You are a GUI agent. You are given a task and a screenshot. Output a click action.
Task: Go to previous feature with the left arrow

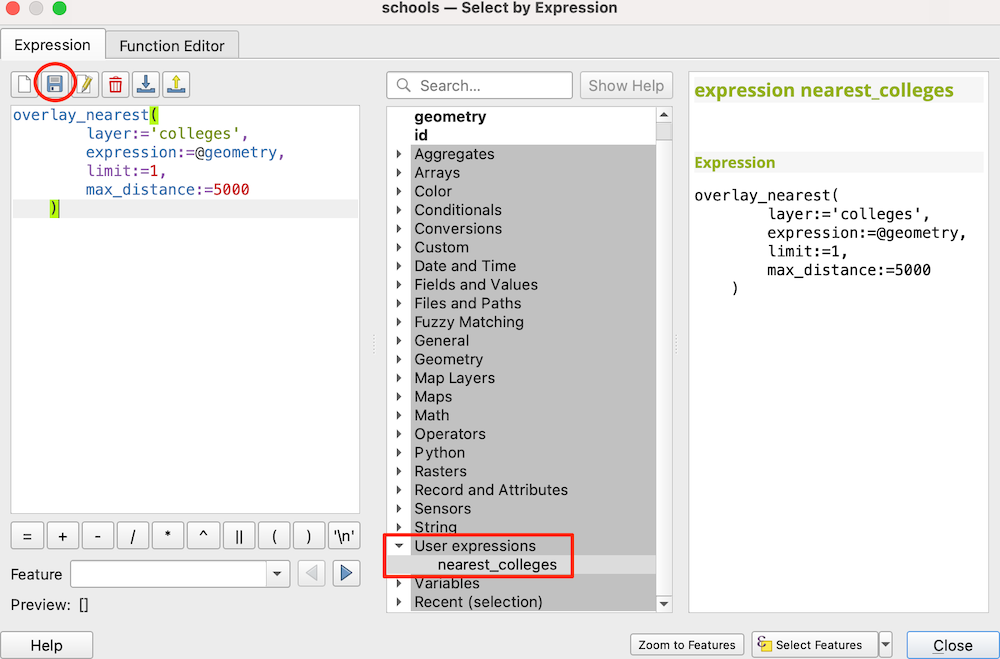[311, 573]
